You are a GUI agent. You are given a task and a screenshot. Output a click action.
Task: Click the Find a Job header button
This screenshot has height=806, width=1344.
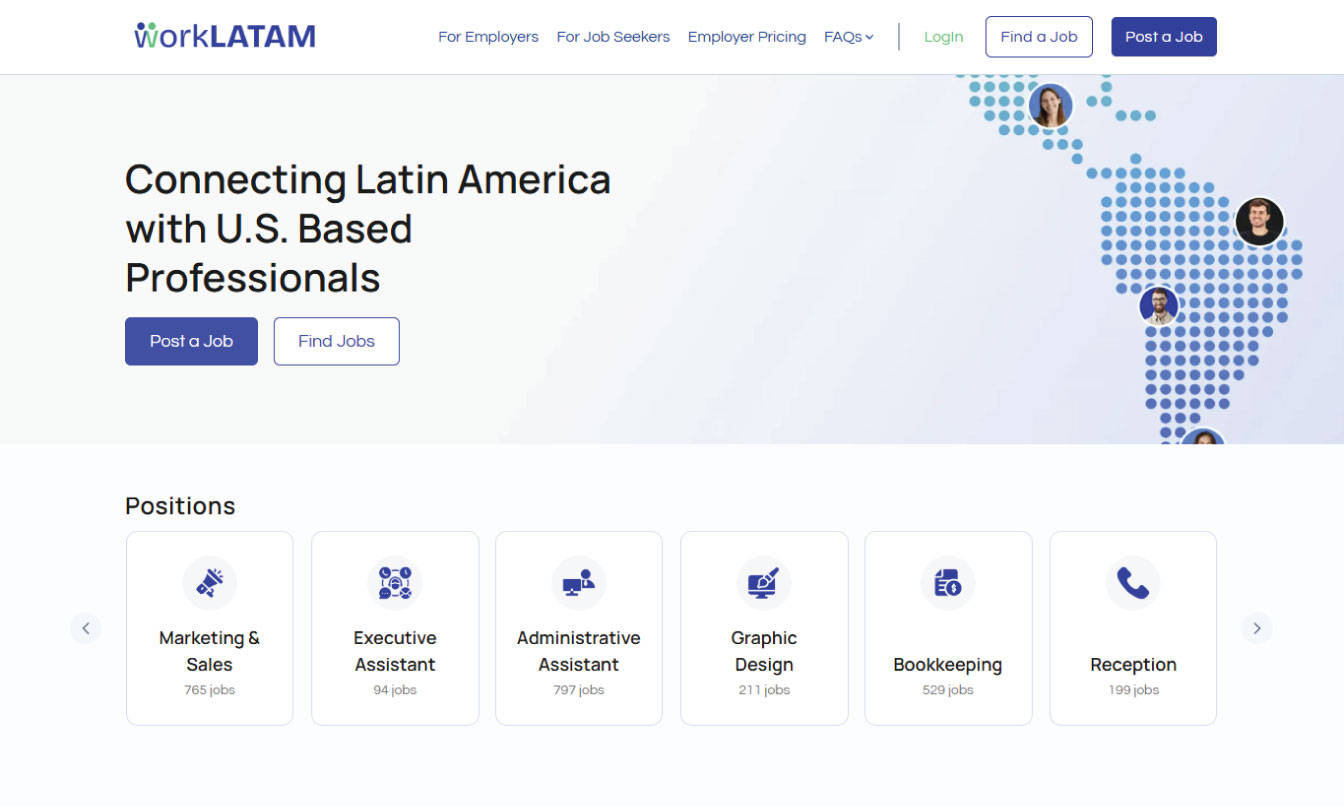click(1039, 36)
